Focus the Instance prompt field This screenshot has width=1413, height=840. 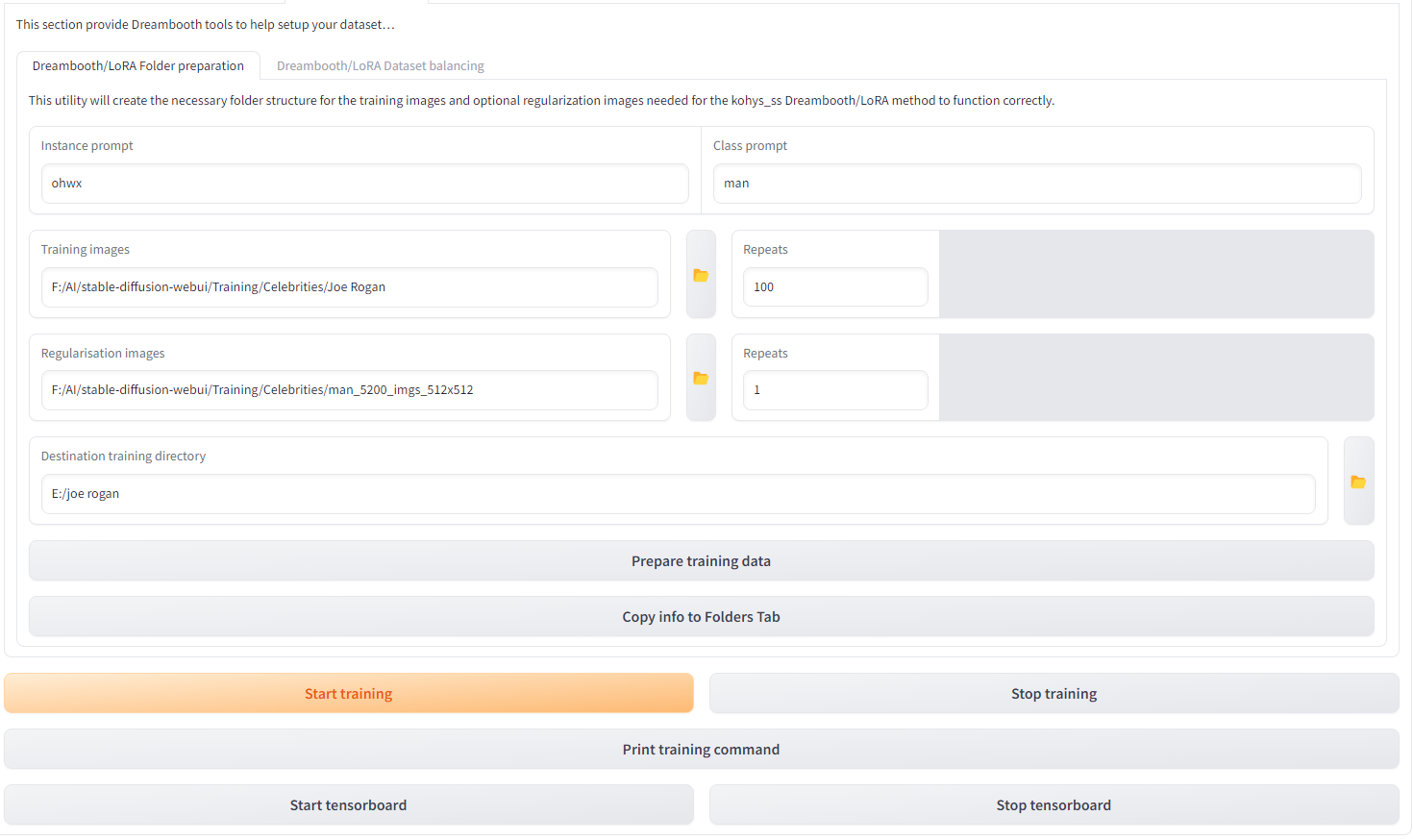364,184
